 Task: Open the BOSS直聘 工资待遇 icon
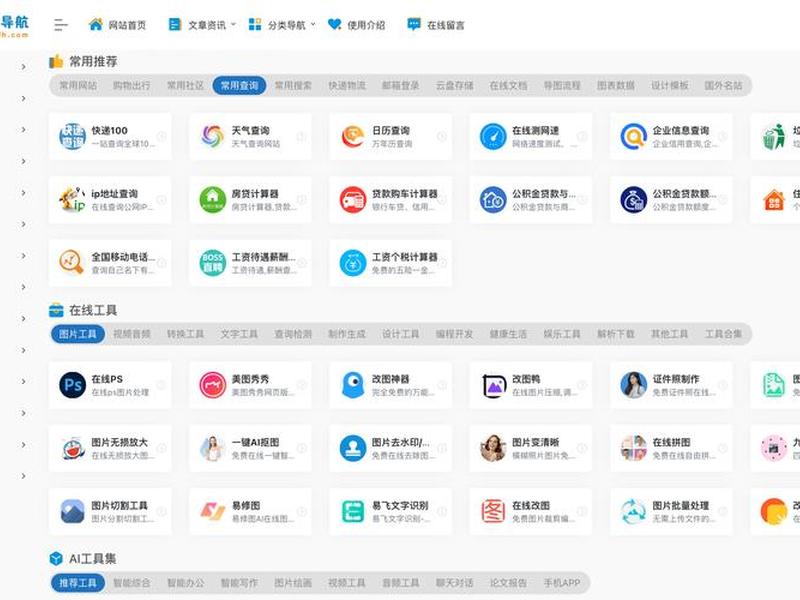(212, 263)
